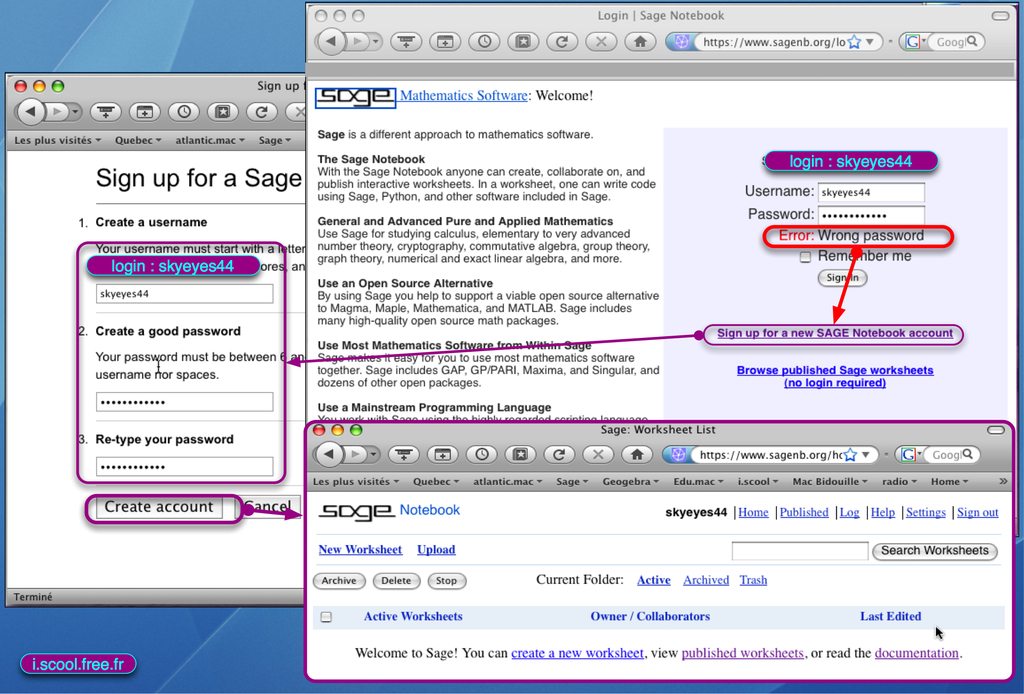The image size is (1024, 694).
Task: Click Create account button
Action: (x=159, y=507)
